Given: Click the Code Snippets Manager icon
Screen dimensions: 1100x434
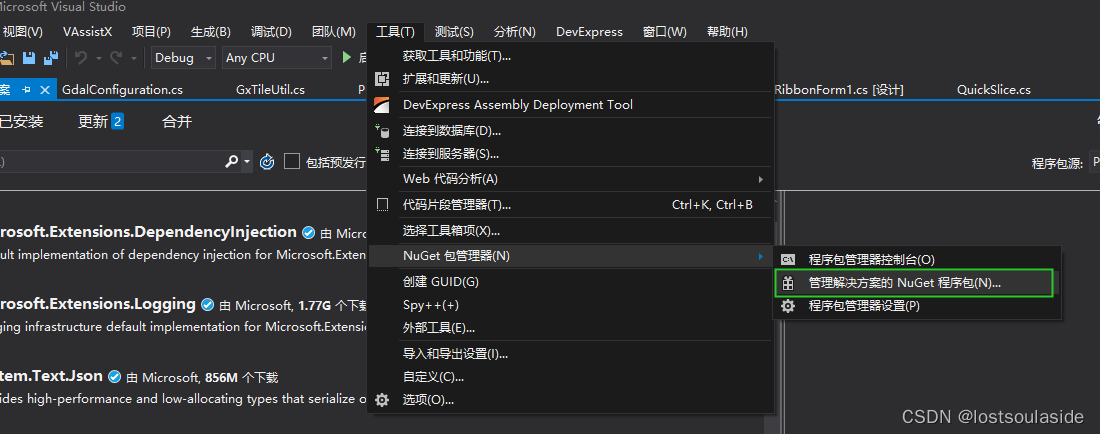Looking at the screenshot, I should (382, 205).
